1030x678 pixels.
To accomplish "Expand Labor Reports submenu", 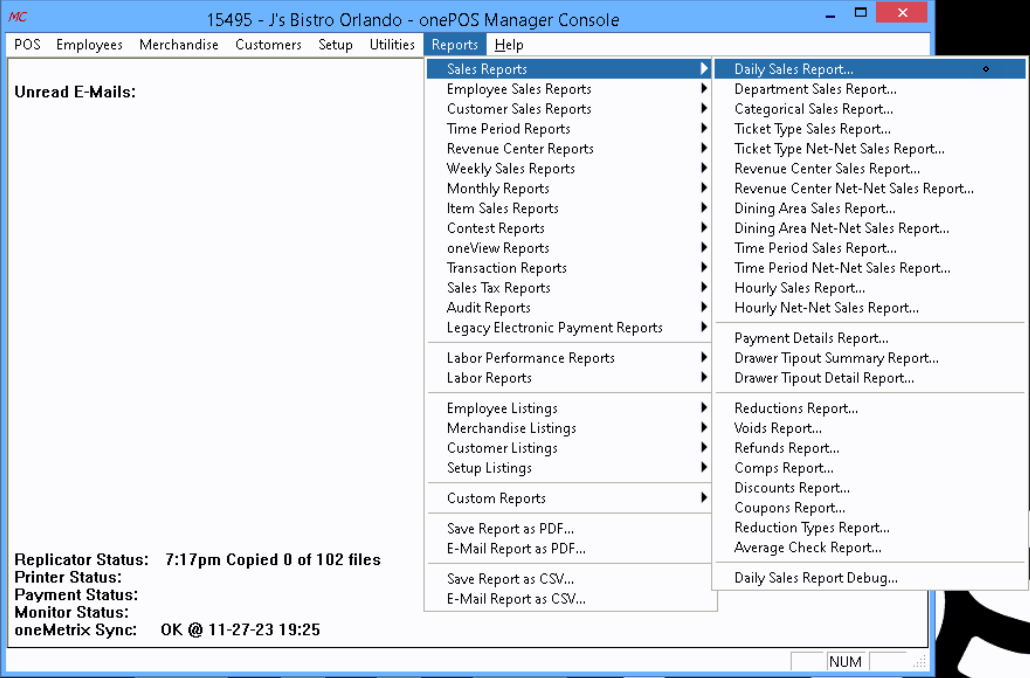I will 569,378.
